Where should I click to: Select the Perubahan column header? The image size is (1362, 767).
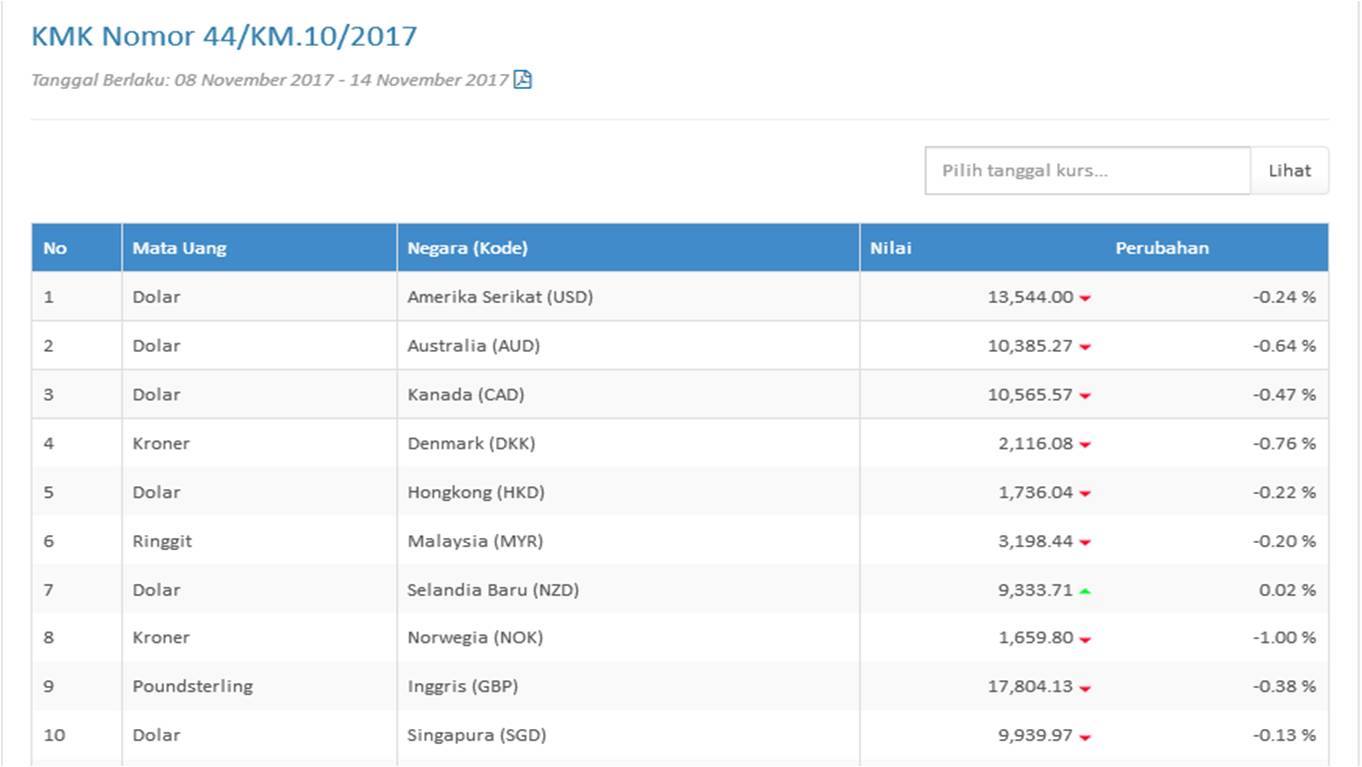click(x=1162, y=248)
